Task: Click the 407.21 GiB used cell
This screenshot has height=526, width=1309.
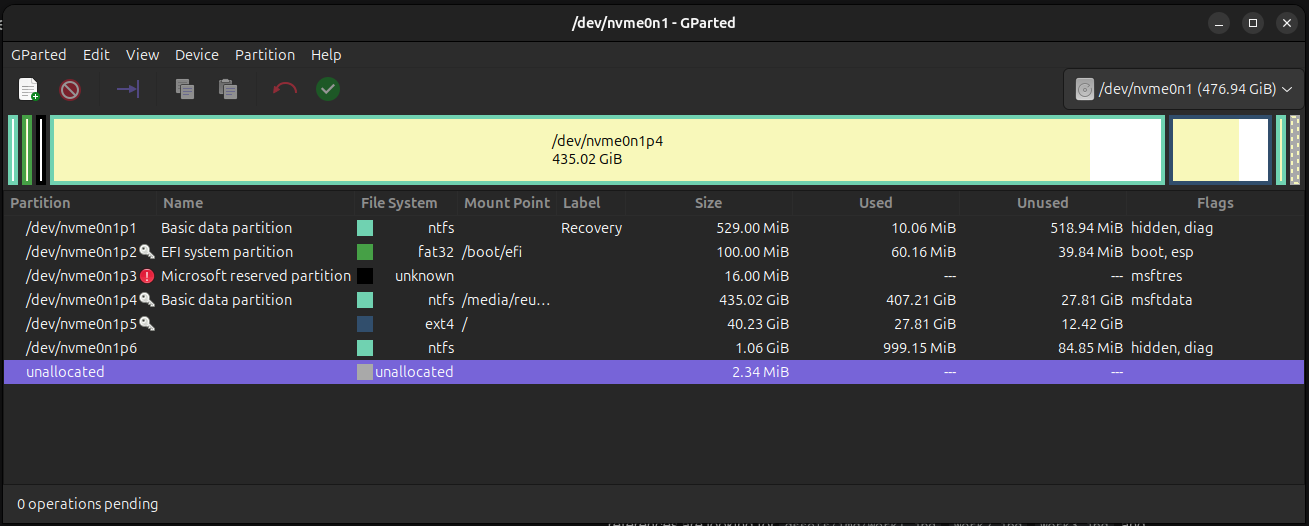Action: [924, 300]
